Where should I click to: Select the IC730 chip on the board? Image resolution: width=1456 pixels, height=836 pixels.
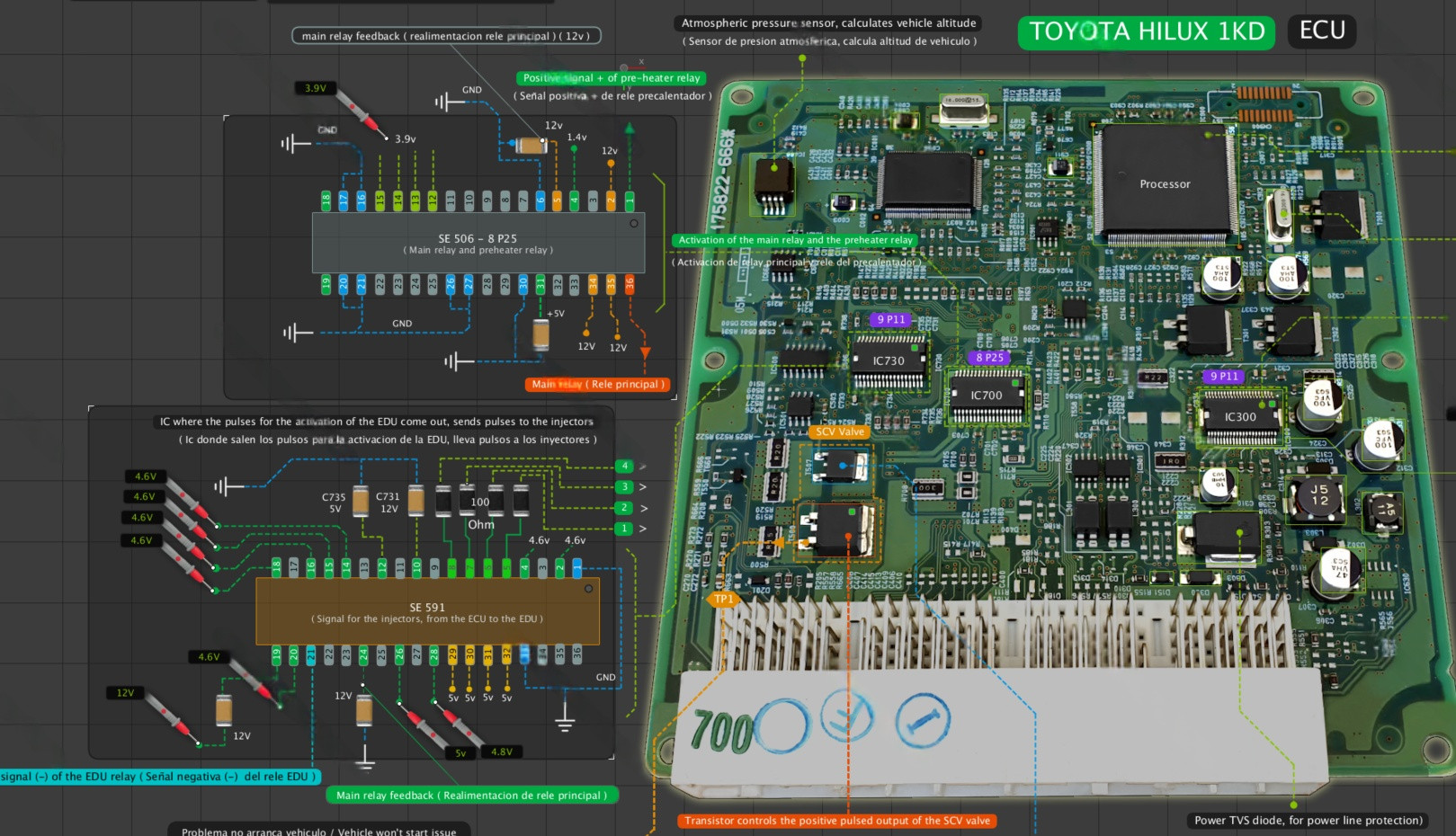pyautogui.click(x=889, y=361)
